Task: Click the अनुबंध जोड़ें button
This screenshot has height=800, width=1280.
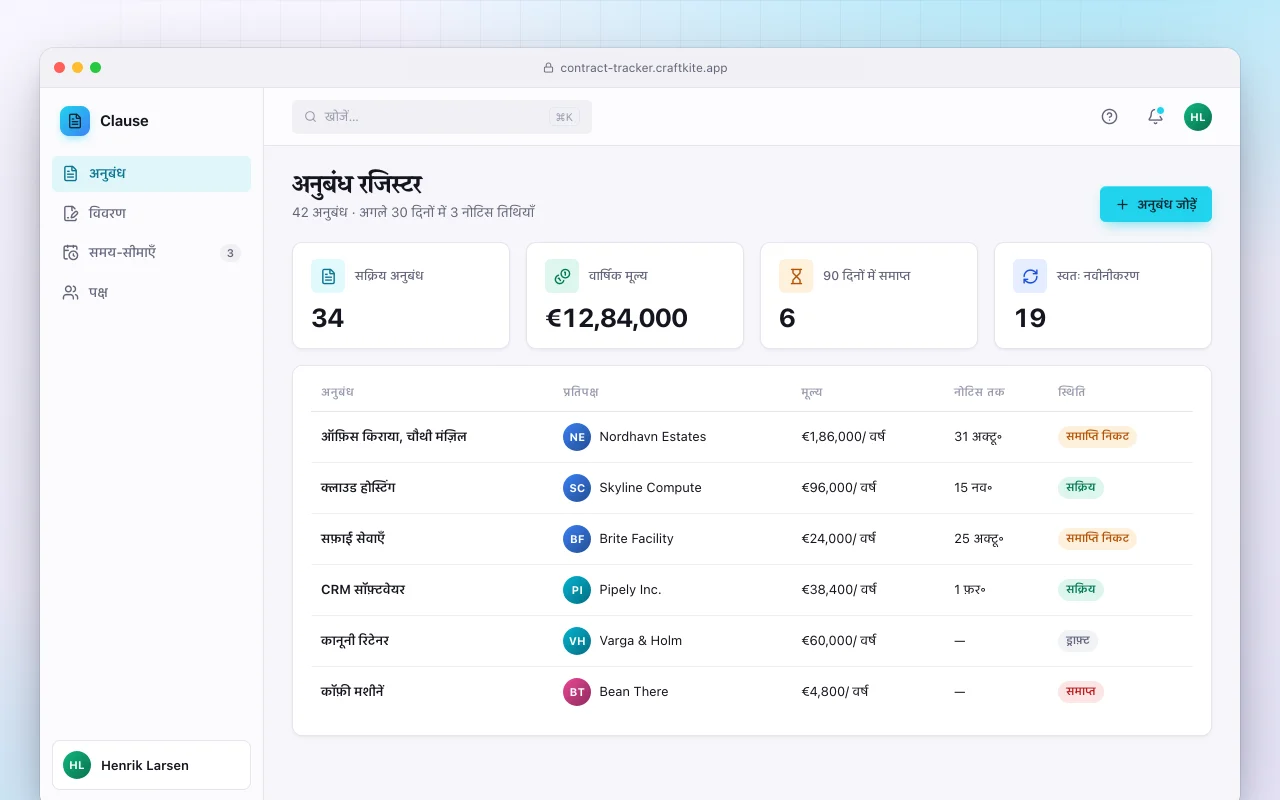Action: click(1156, 204)
